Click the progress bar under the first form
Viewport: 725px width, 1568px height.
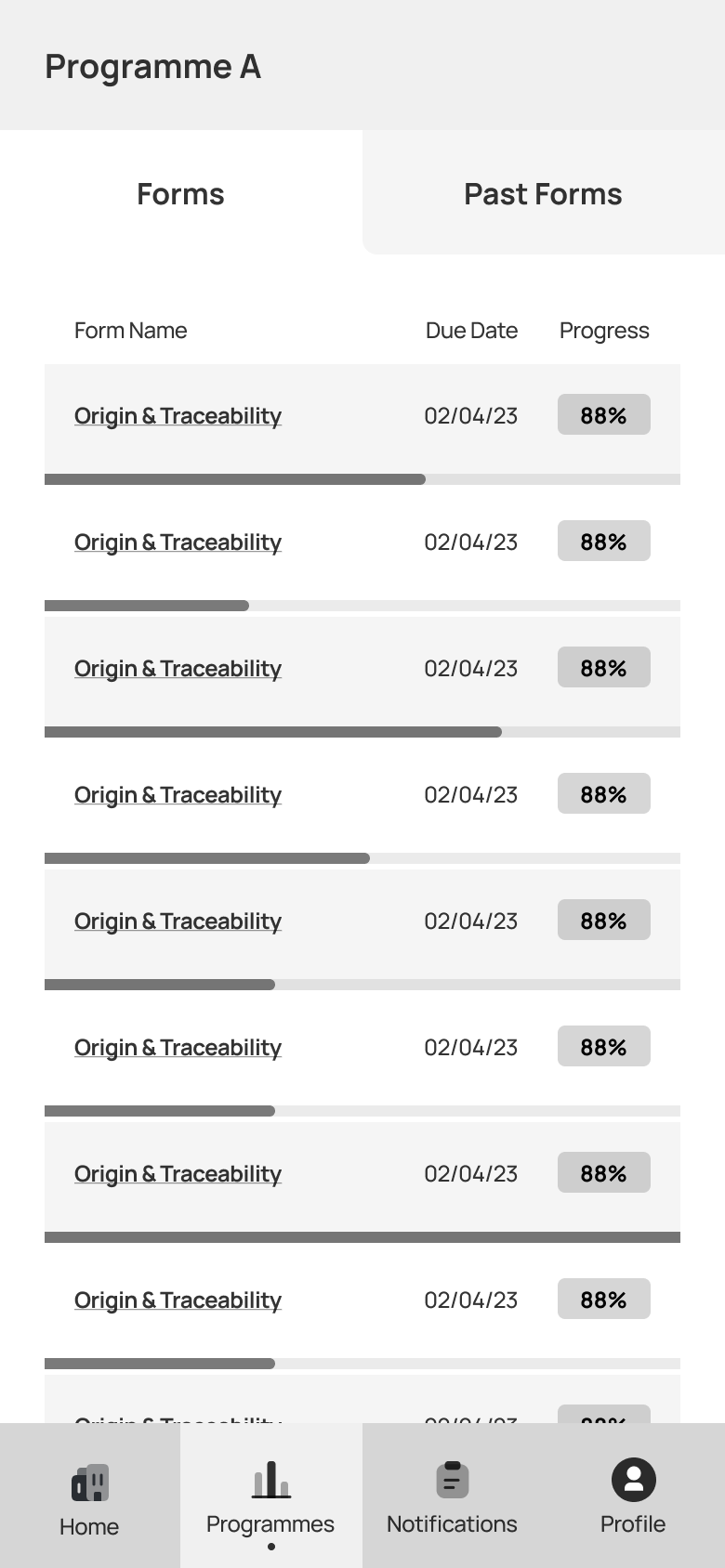[x=362, y=479]
